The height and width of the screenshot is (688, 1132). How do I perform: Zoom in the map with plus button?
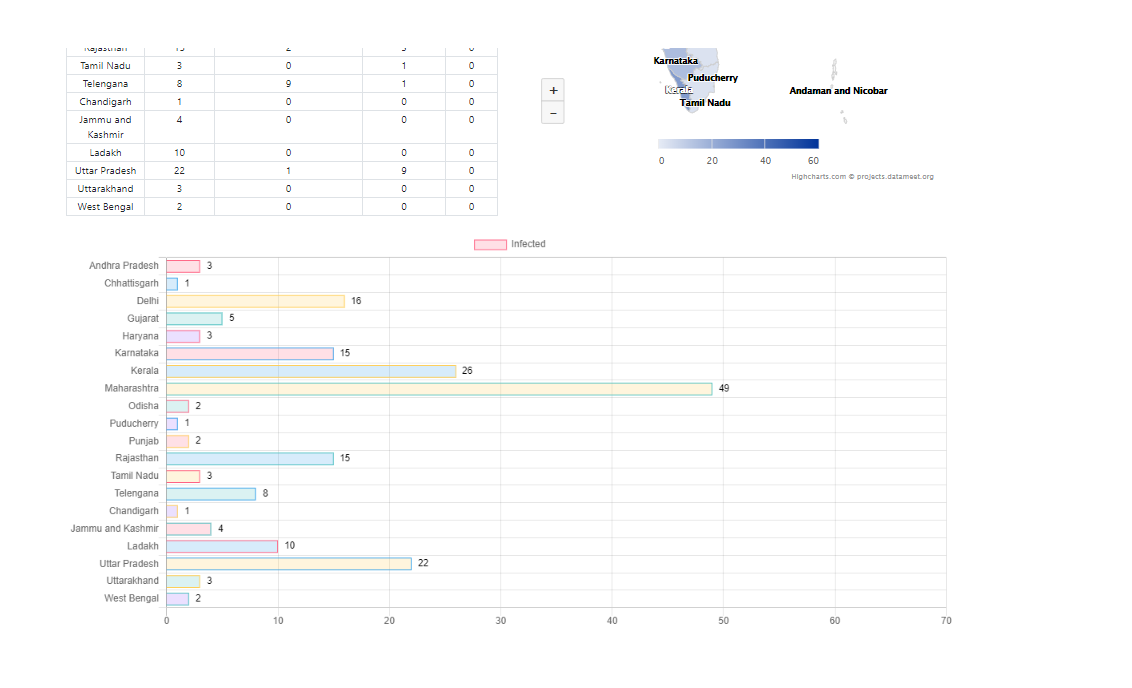tap(553, 90)
